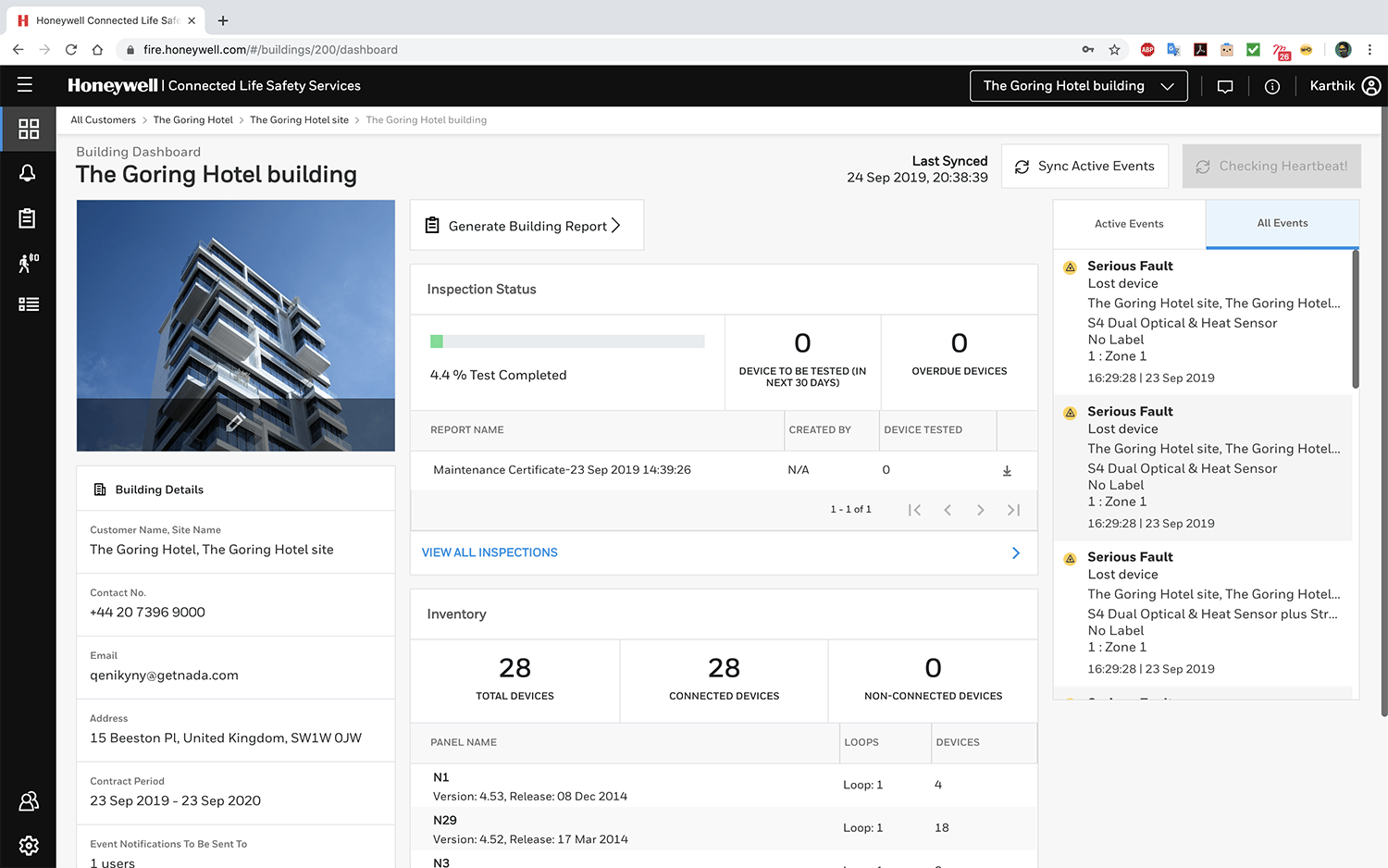This screenshot has width=1388, height=868.
Task: Click the 28 Total Devices count
Action: [514, 668]
